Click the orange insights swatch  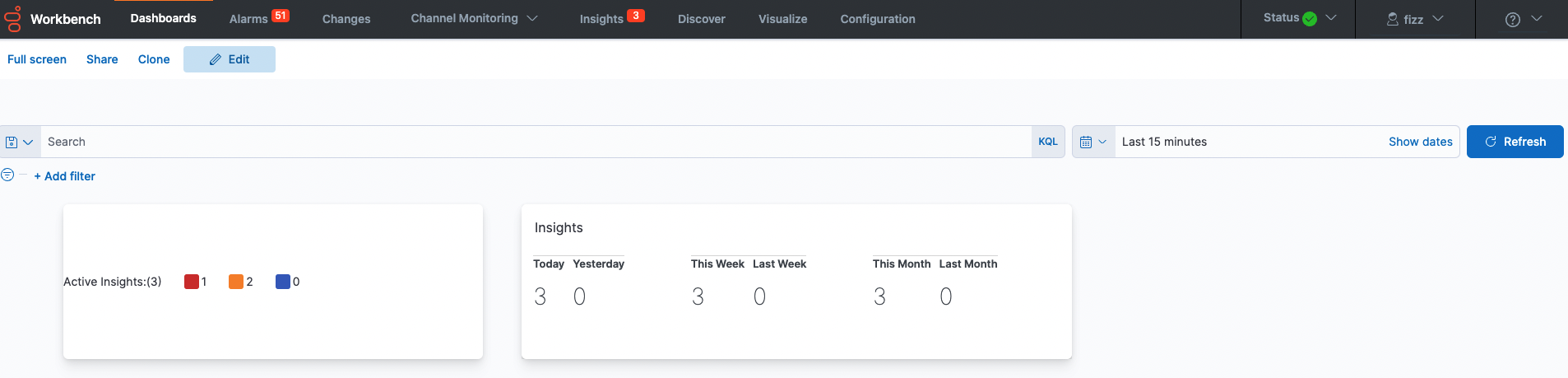[236, 282]
